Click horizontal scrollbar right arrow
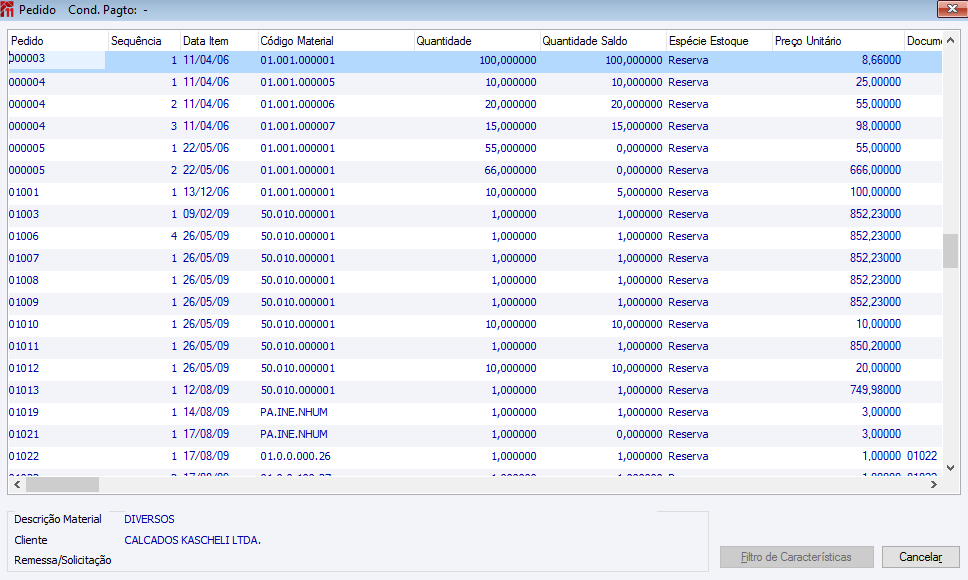Image resolution: width=968 pixels, height=580 pixels. pos(934,484)
